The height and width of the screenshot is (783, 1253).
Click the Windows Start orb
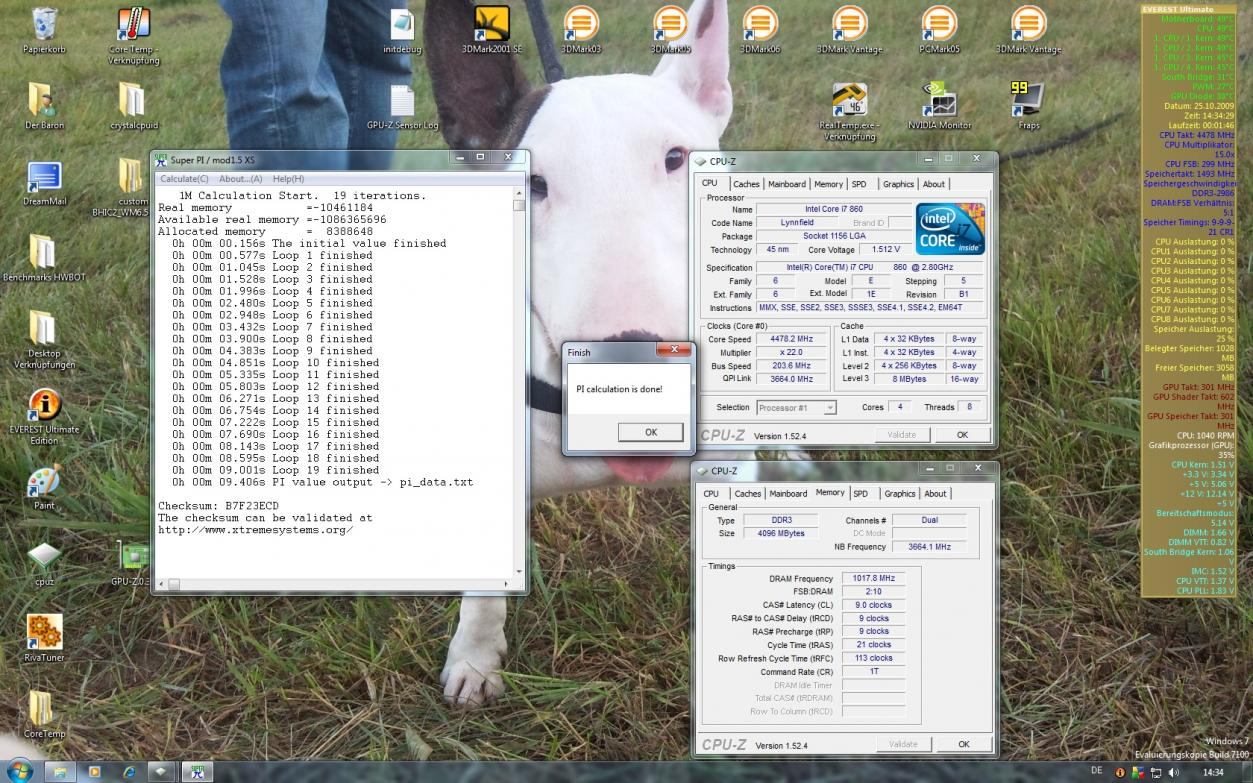[x=20, y=771]
